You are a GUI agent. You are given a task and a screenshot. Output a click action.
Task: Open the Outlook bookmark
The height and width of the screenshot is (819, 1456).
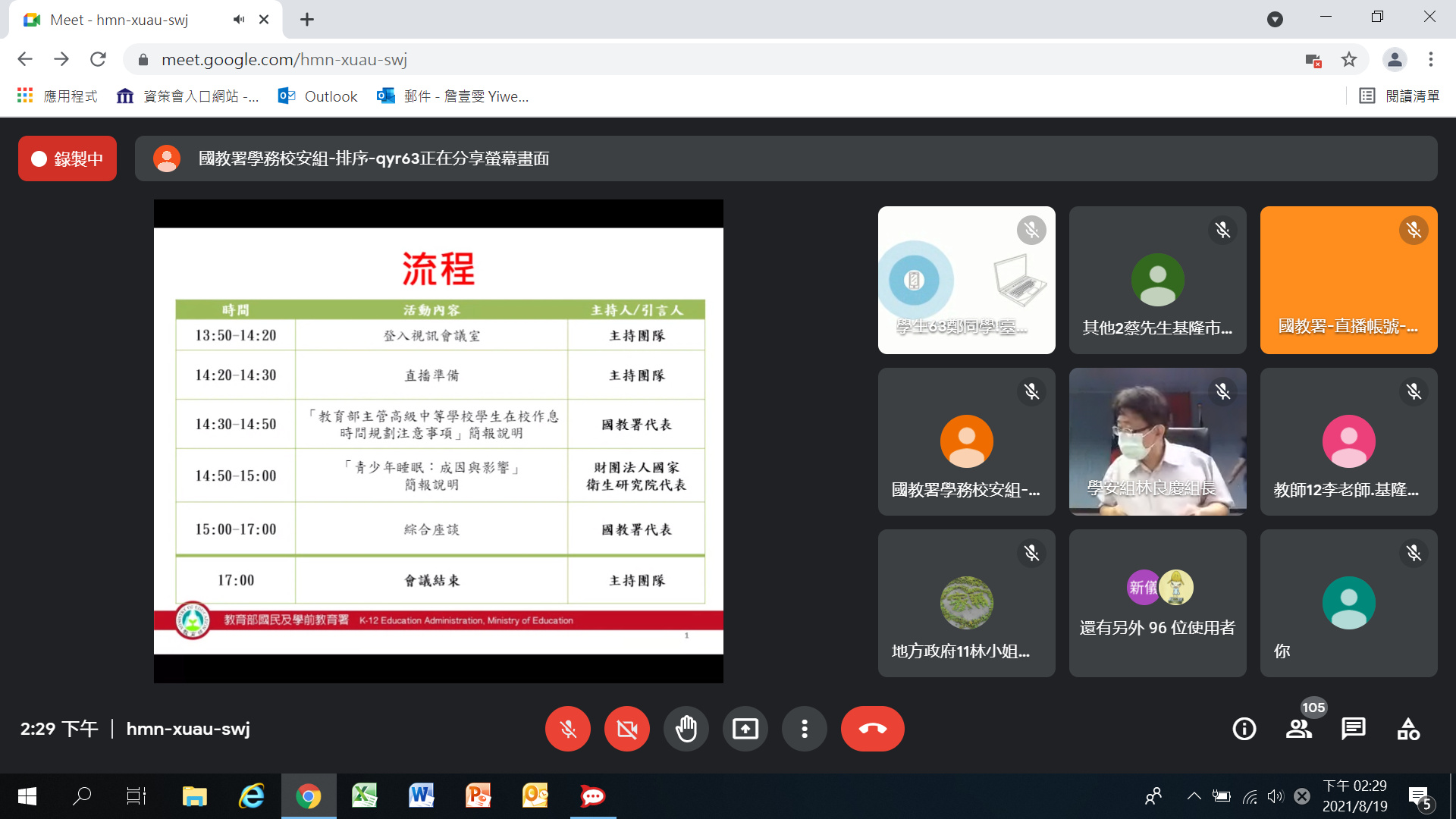(x=318, y=96)
